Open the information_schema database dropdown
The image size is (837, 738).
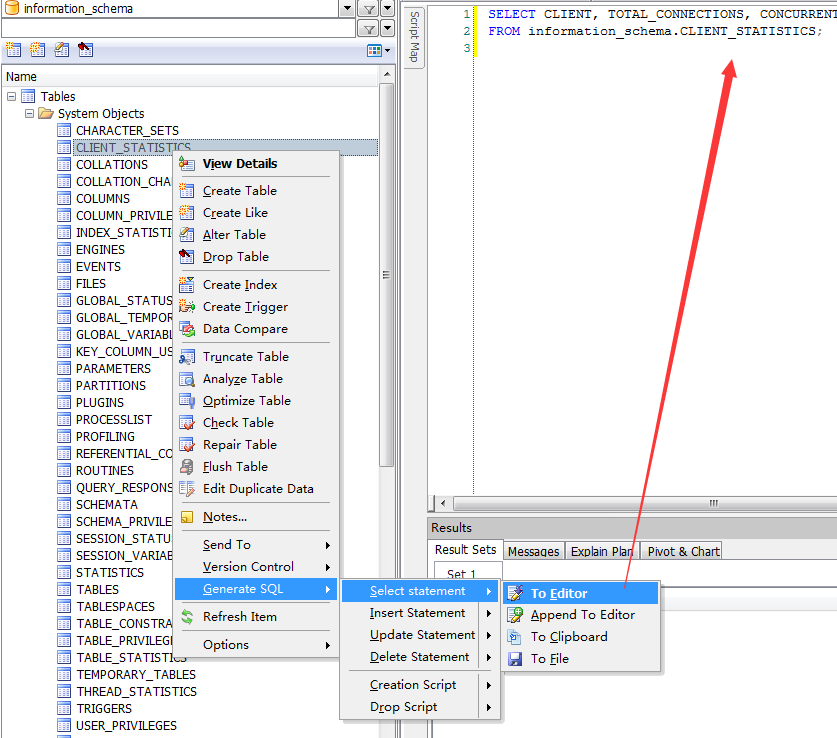(348, 9)
